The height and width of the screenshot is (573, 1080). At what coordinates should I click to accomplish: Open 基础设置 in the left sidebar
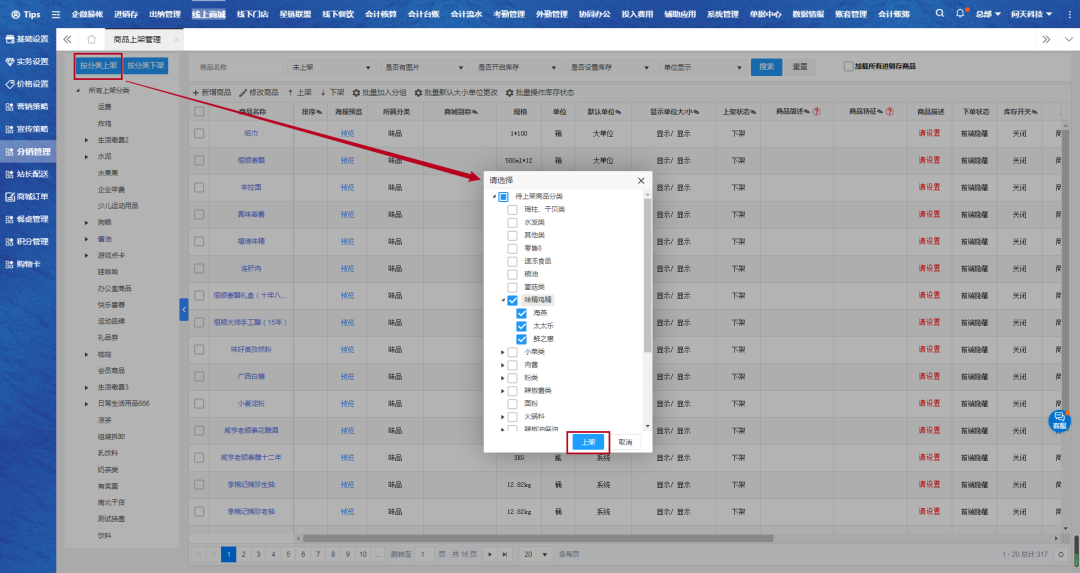pyautogui.click(x=27, y=39)
